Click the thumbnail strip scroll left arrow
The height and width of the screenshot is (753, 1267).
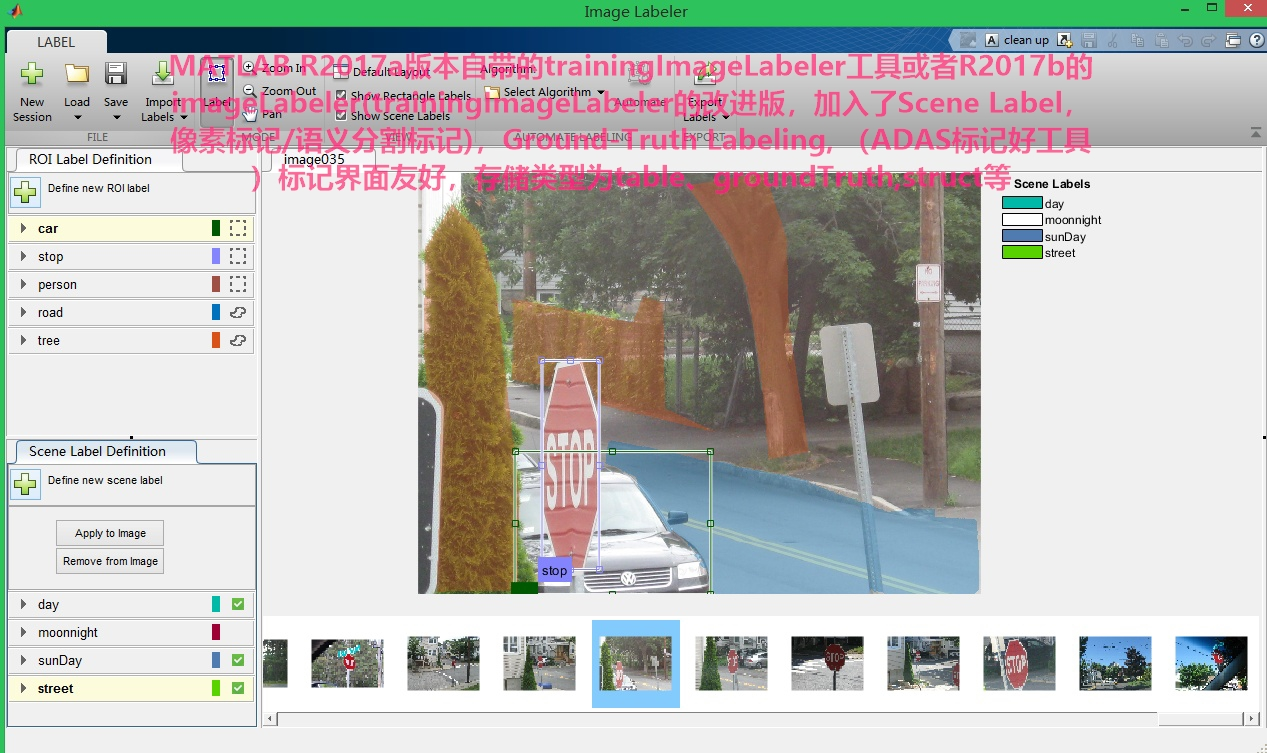tap(269, 719)
